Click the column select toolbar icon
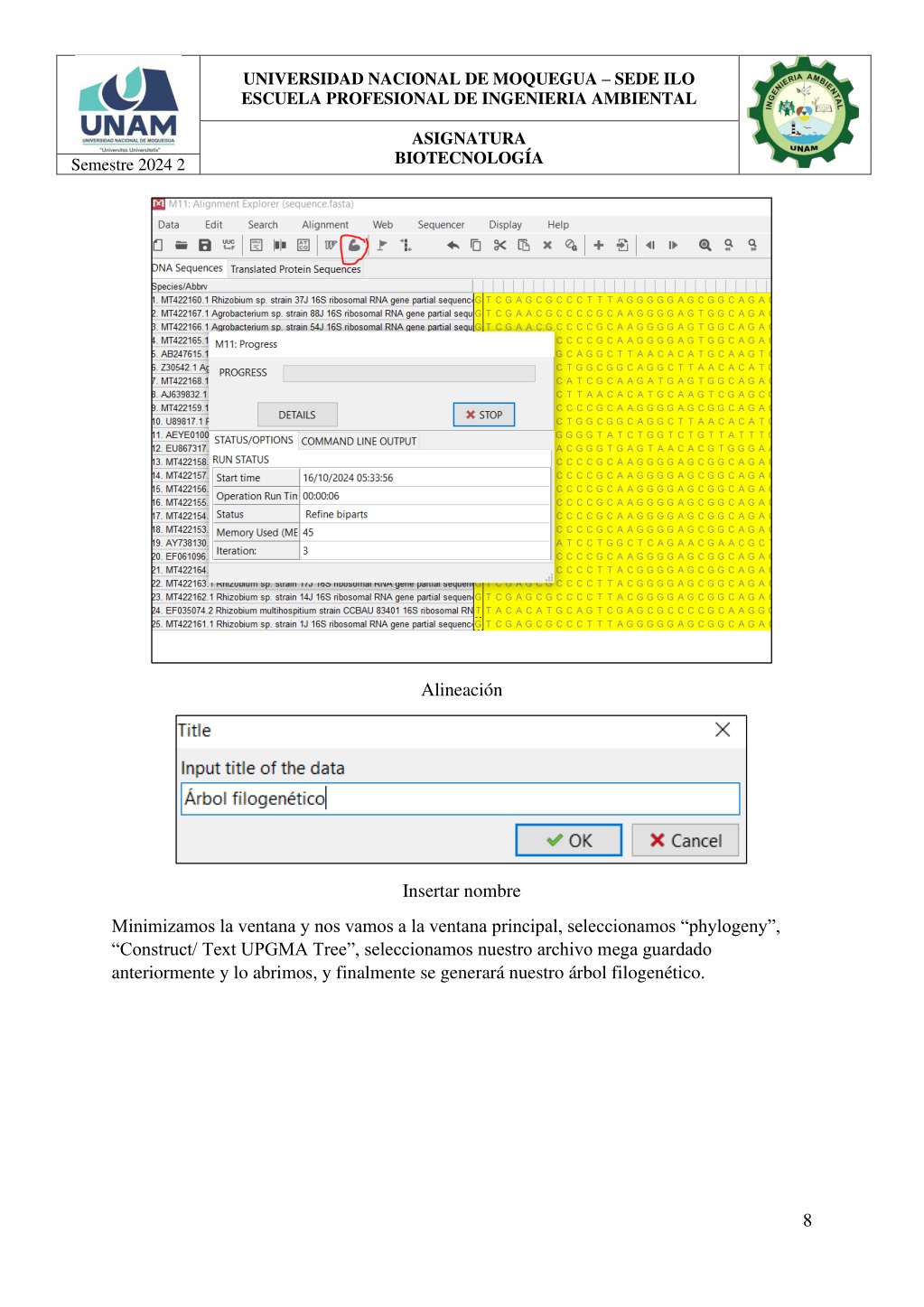924x1307 pixels. (x=280, y=245)
